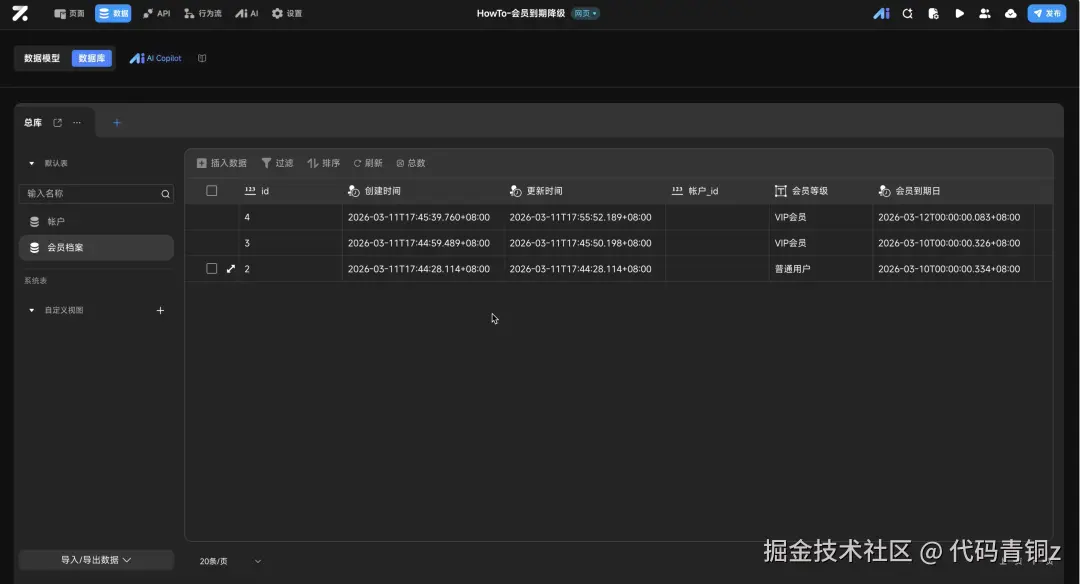Select the 数据 tab in top bar

(x=113, y=13)
